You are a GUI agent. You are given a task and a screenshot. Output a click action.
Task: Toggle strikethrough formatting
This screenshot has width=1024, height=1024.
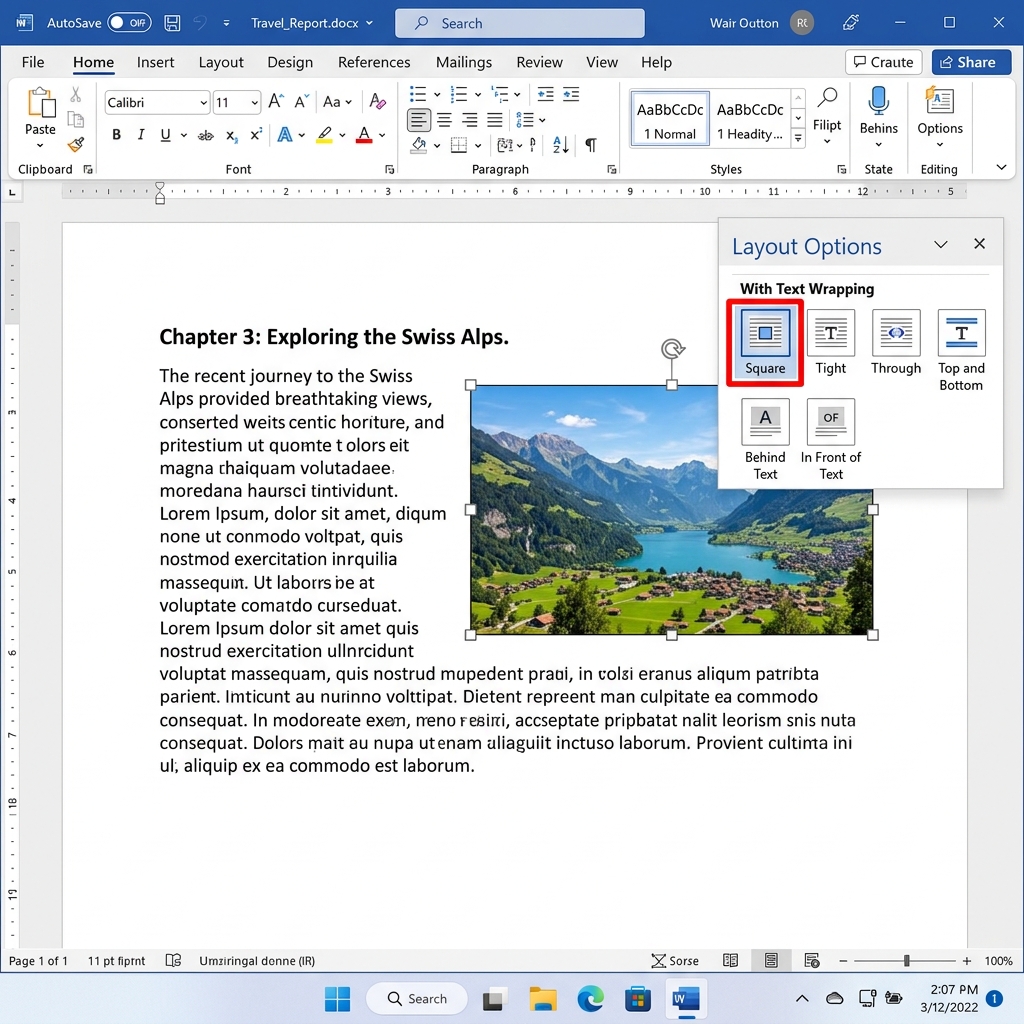coord(205,135)
